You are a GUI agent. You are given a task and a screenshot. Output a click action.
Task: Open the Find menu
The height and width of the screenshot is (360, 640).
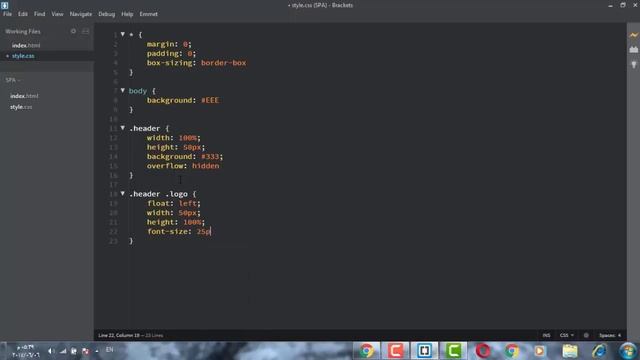coord(40,14)
